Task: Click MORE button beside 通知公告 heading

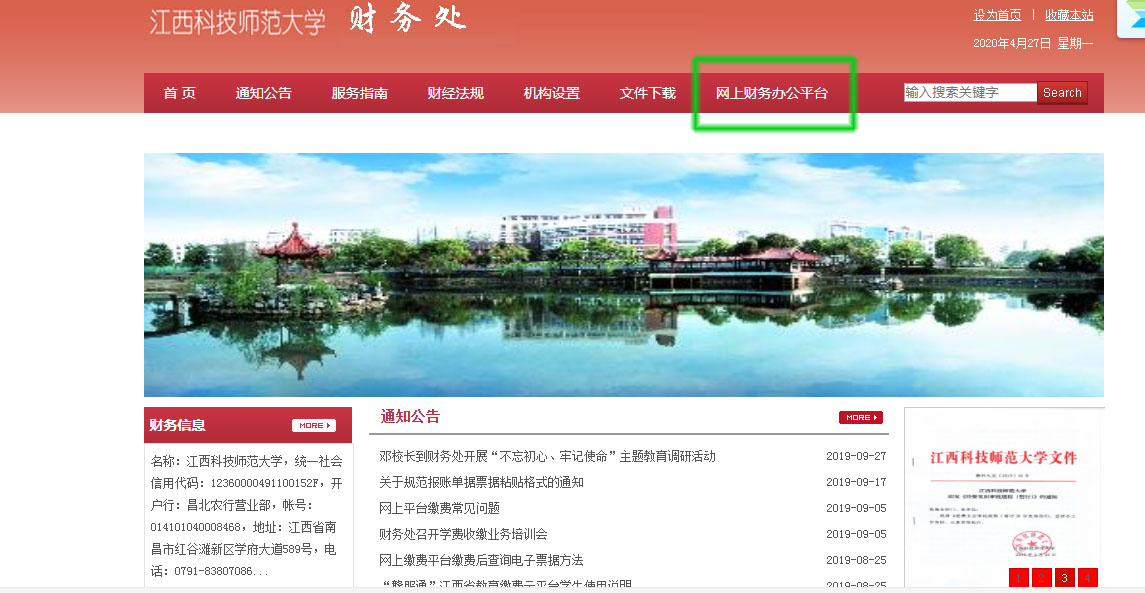Action: [x=860, y=417]
